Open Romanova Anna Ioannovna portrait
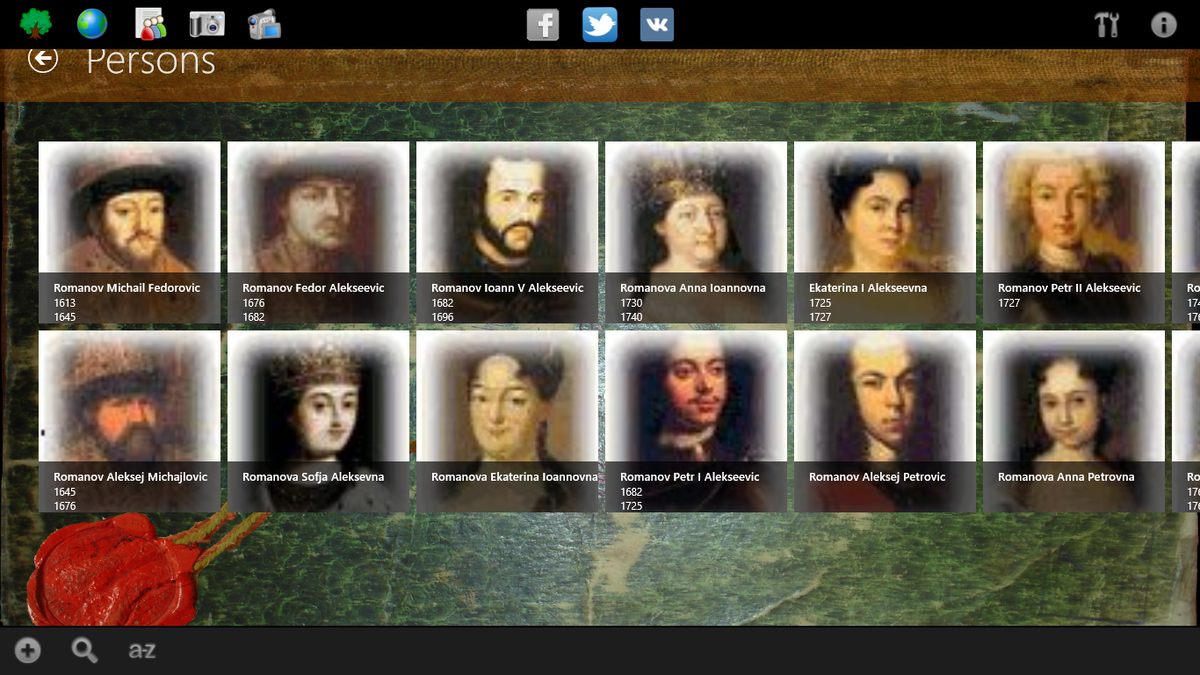The height and width of the screenshot is (675, 1200). coord(696,232)
